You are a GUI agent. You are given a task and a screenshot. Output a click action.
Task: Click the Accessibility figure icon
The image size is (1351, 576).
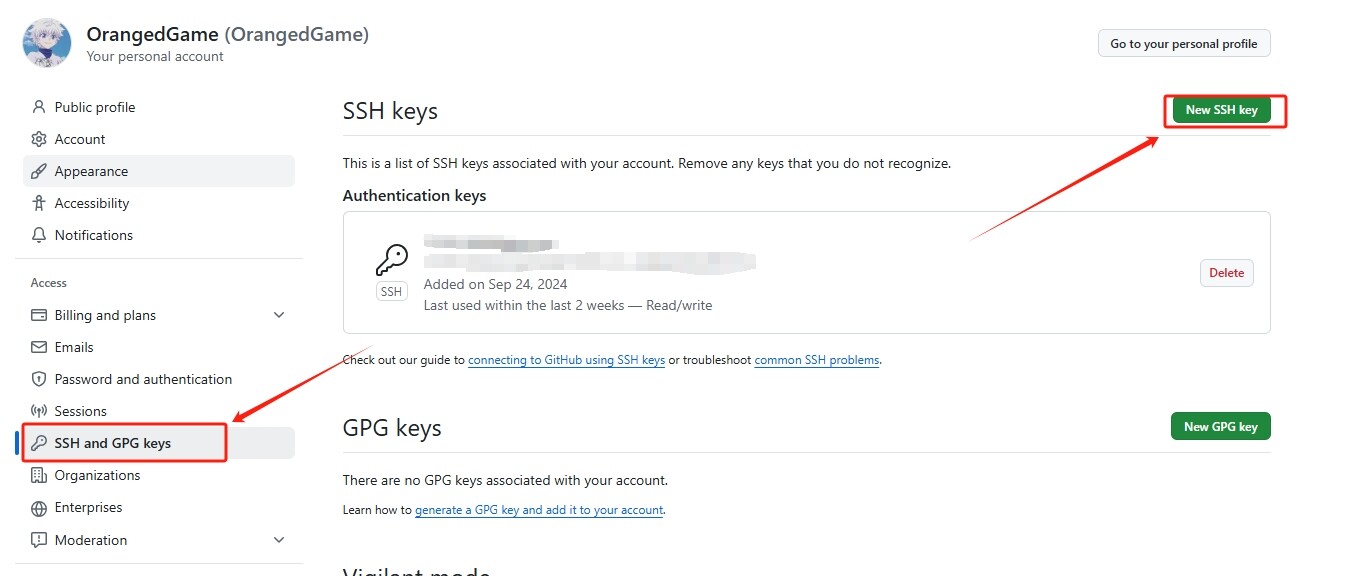click(39, 203)
